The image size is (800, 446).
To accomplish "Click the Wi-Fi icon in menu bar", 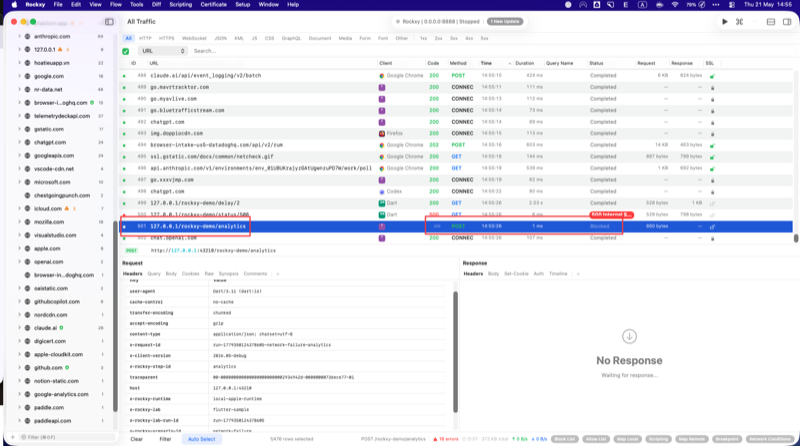I will coord(674,5).
